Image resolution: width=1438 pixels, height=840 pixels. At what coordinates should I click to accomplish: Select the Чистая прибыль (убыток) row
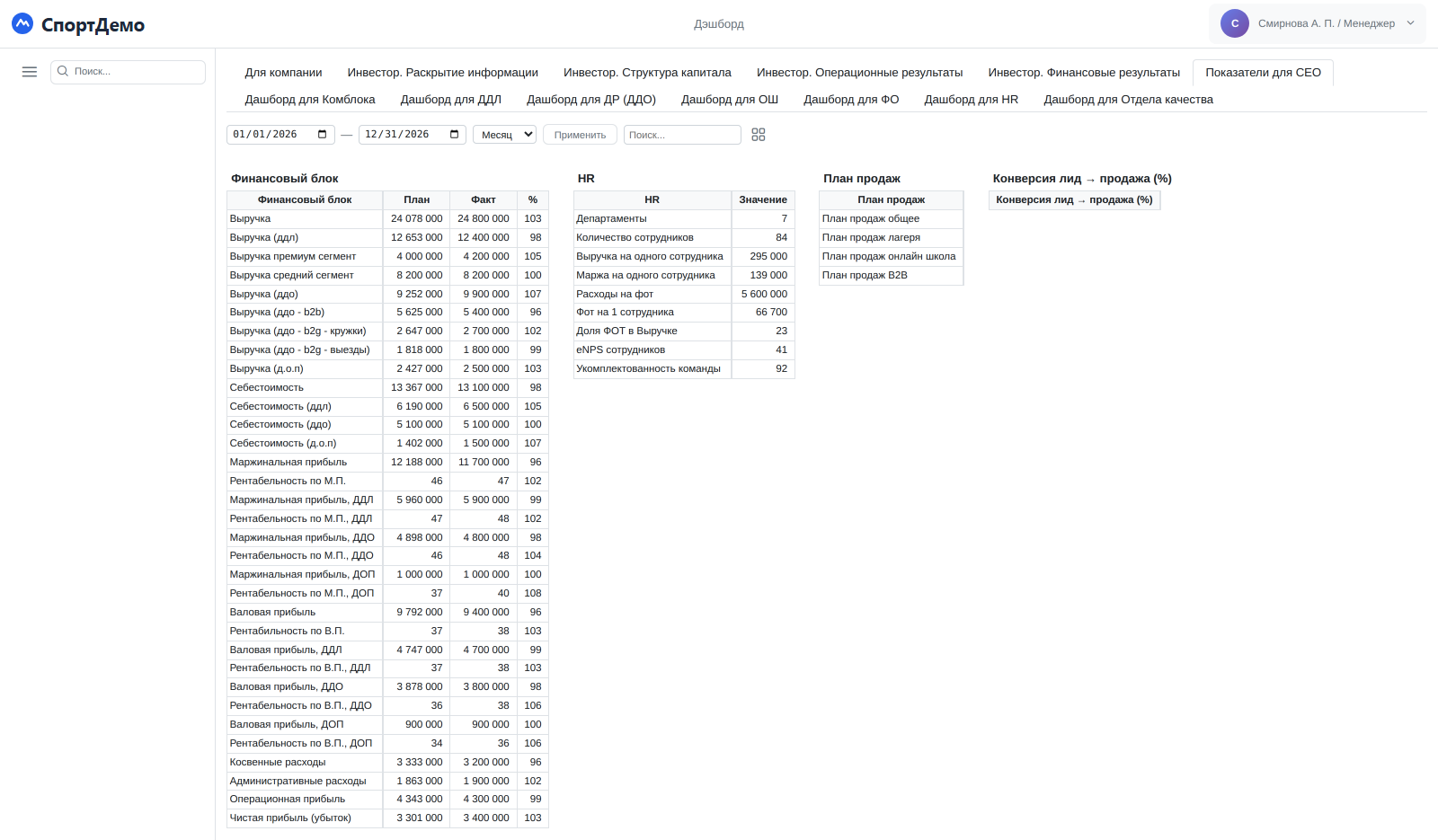387,818
